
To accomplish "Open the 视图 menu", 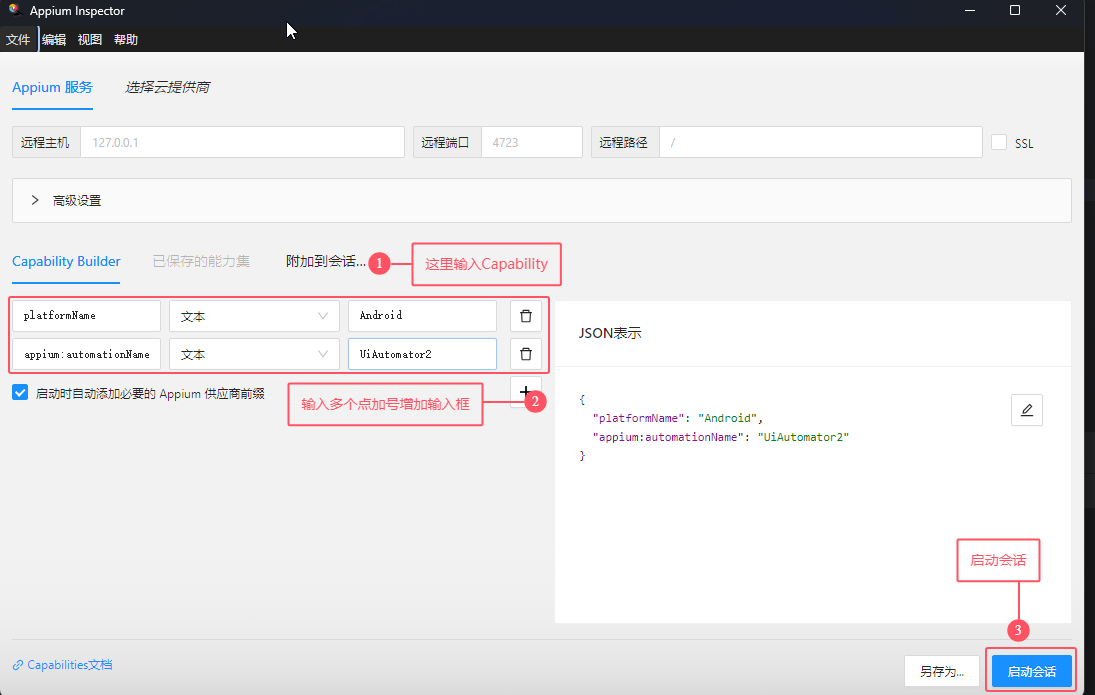I will tap(89, 39).
